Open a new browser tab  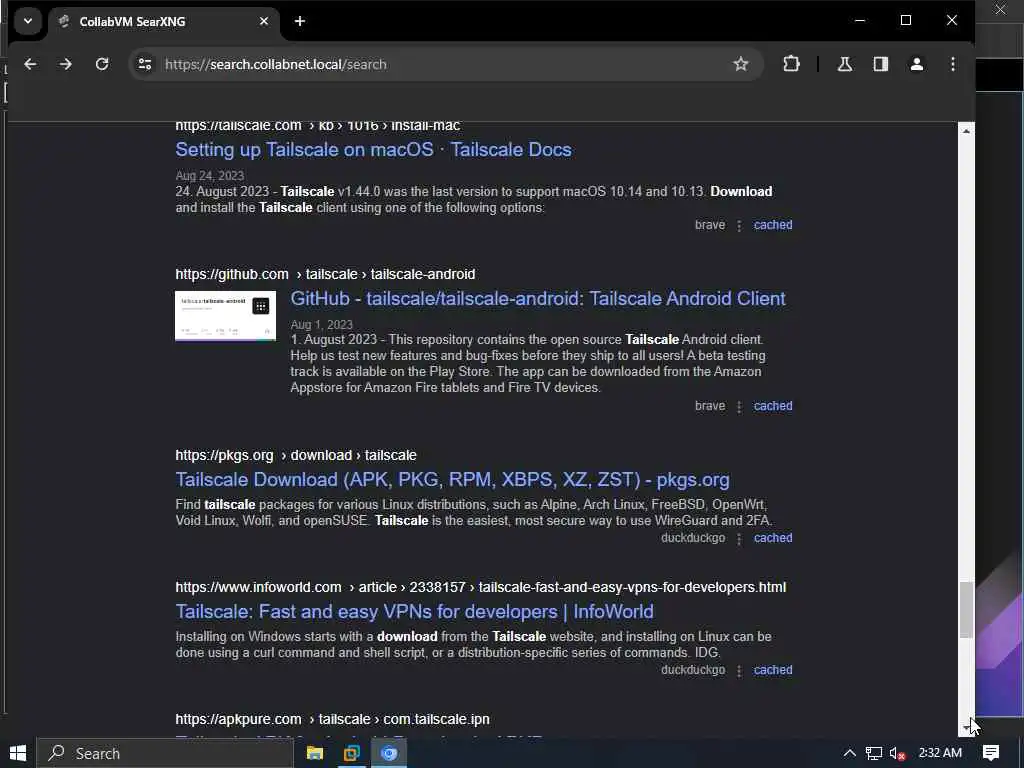click(300, 21)
